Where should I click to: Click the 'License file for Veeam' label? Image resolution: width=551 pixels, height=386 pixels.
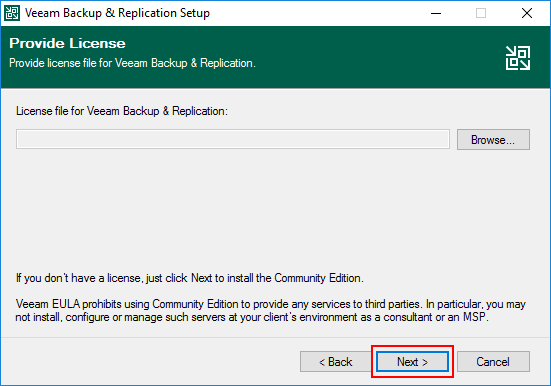[x=122, y=111]
